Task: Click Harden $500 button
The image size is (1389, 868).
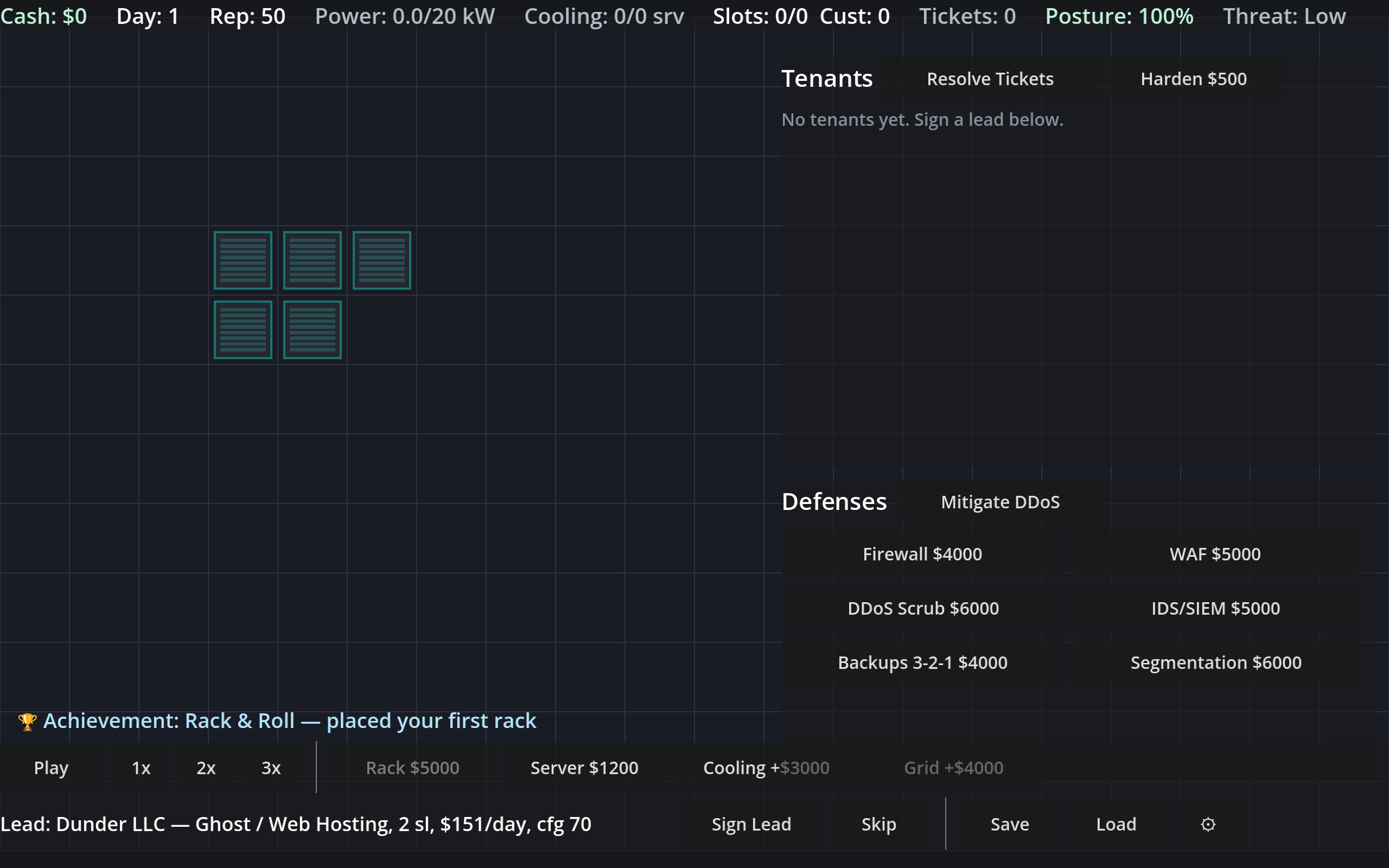Action: pyautogui.click(x=1193, y=79)
